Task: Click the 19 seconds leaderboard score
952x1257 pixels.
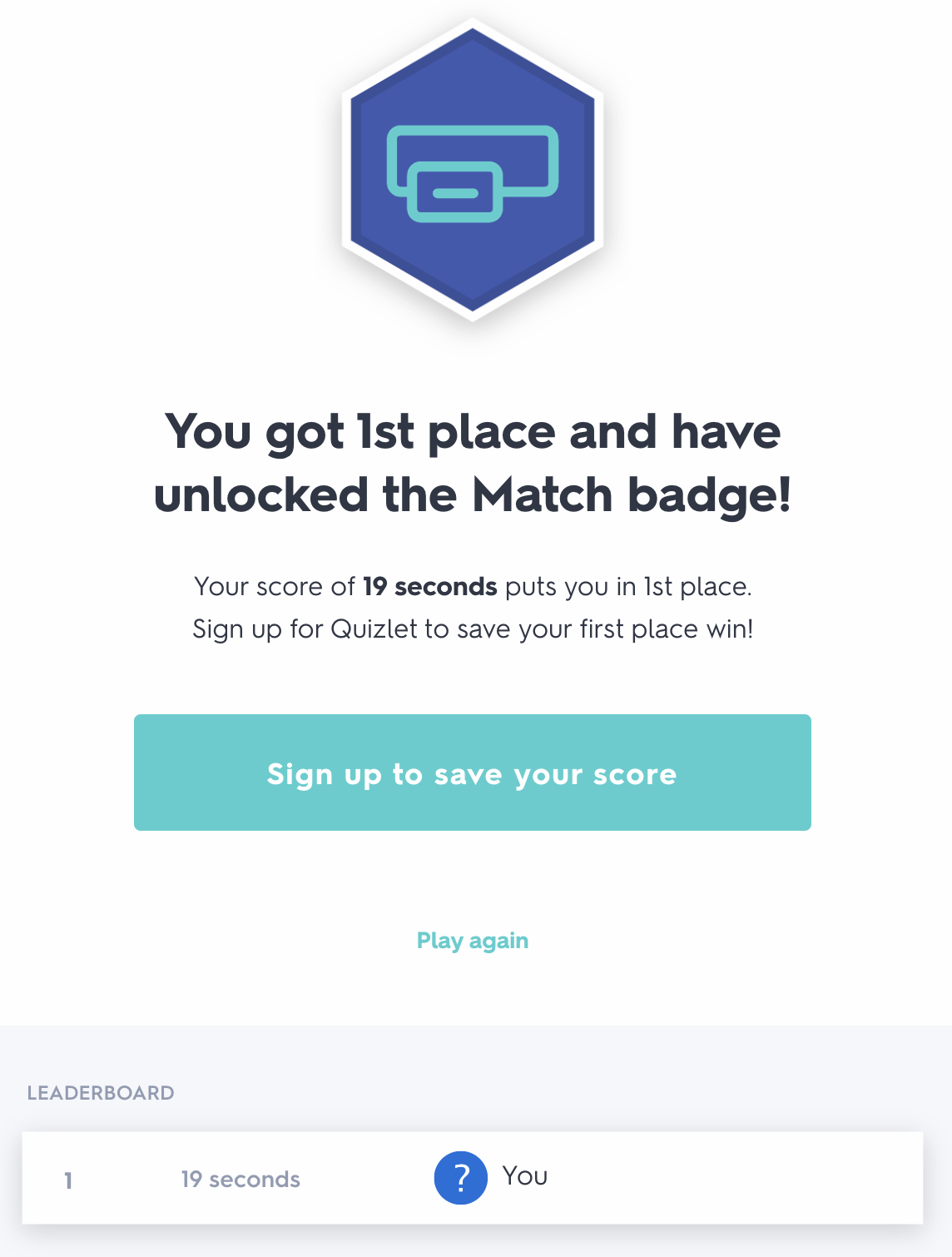Action: tap(240, 1179)
